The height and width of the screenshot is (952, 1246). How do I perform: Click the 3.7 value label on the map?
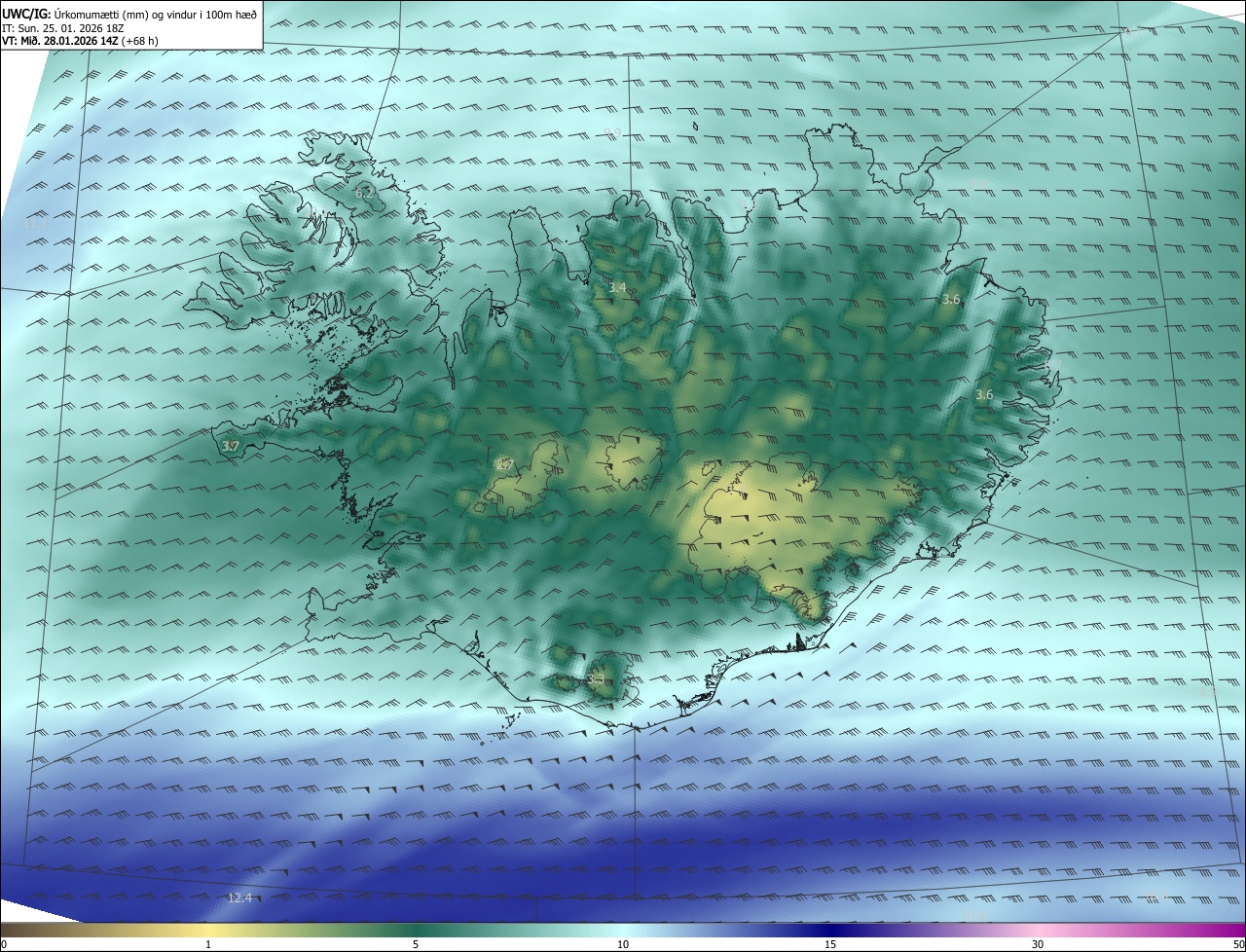[230, 446]
